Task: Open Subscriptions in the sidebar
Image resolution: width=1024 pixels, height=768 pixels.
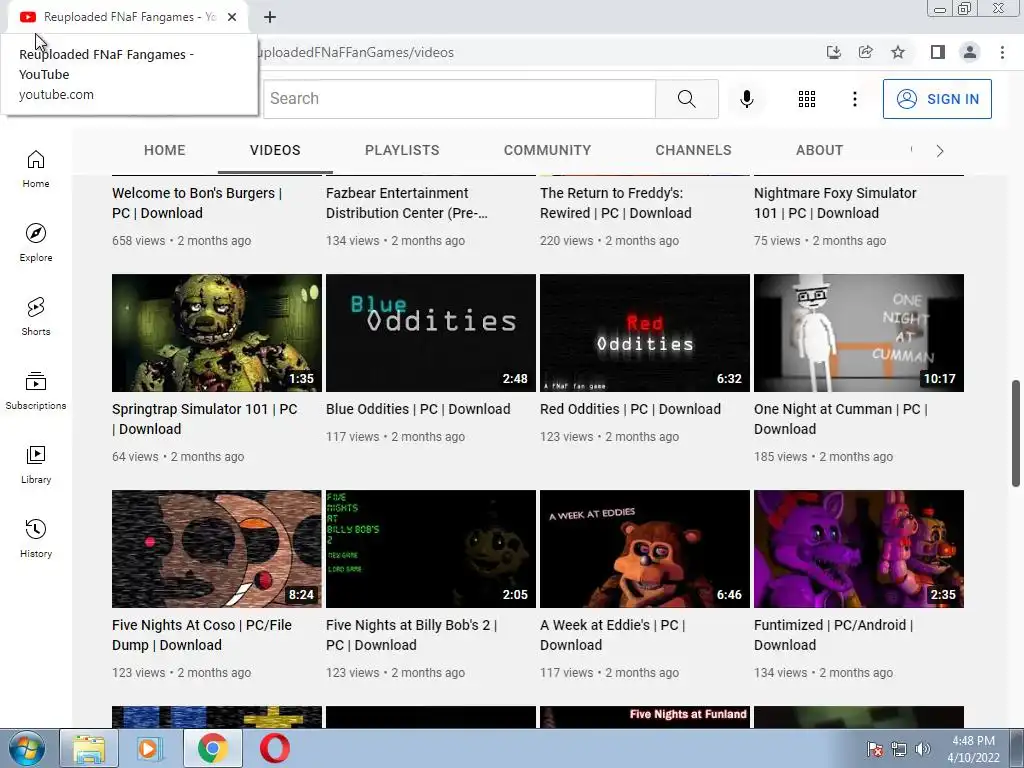Action: click(x=36, y=390)
